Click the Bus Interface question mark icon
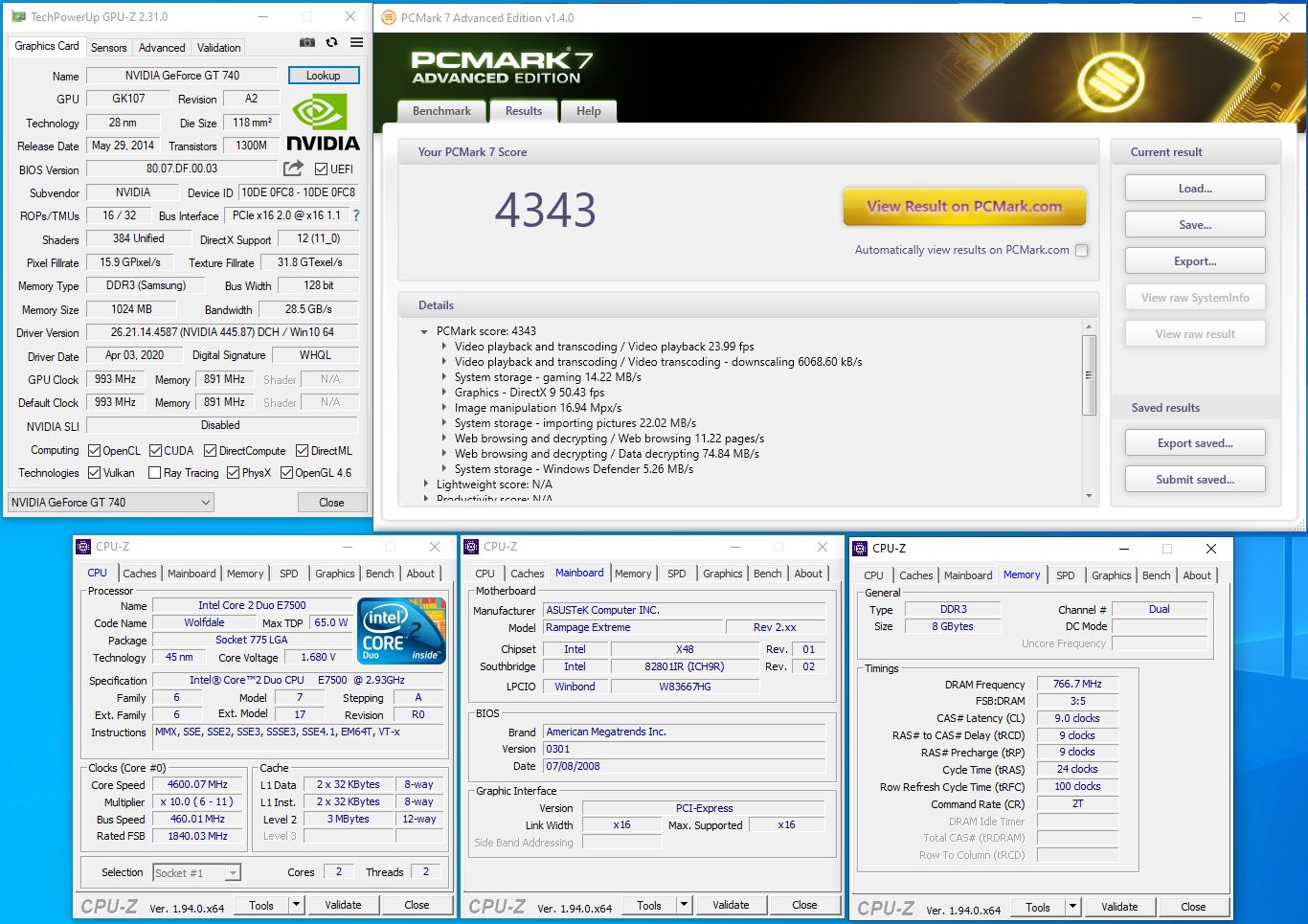 356,215
